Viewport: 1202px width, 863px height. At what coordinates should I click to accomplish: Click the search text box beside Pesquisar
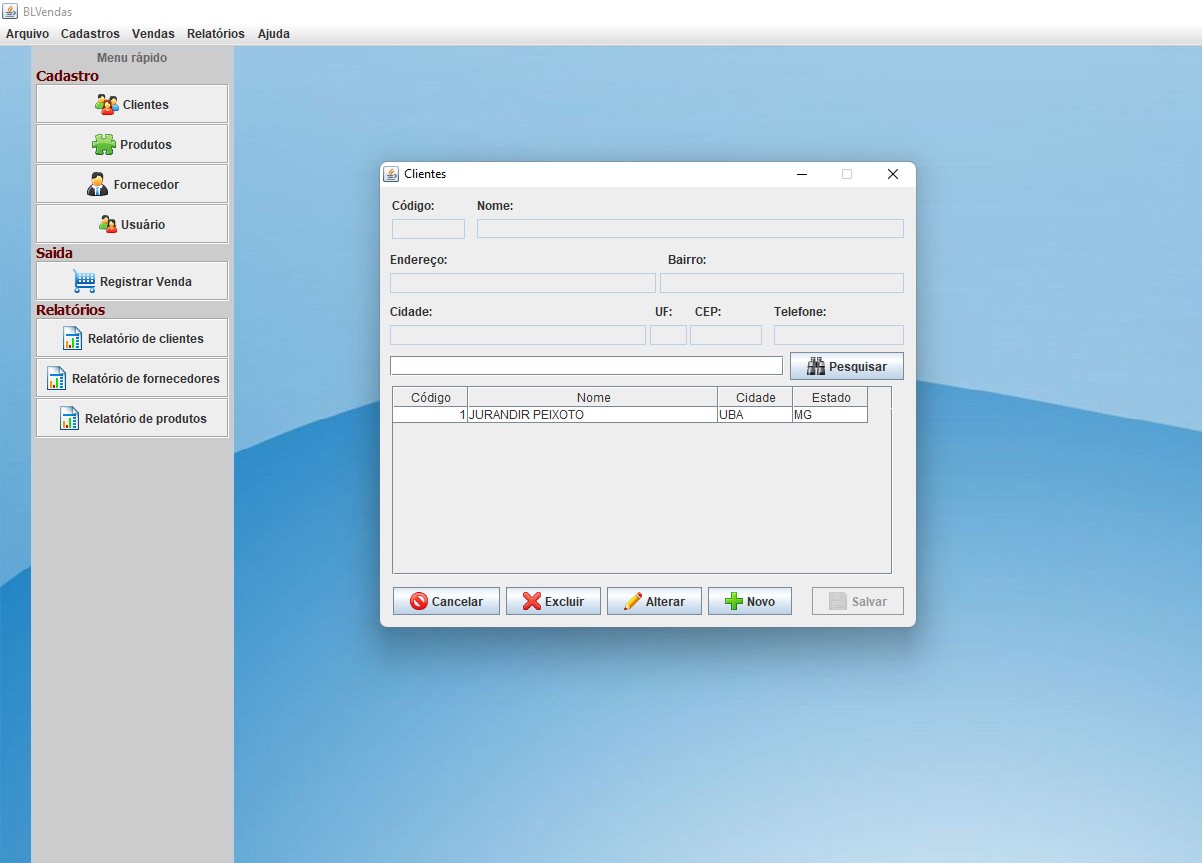click(x=586, y=365)
